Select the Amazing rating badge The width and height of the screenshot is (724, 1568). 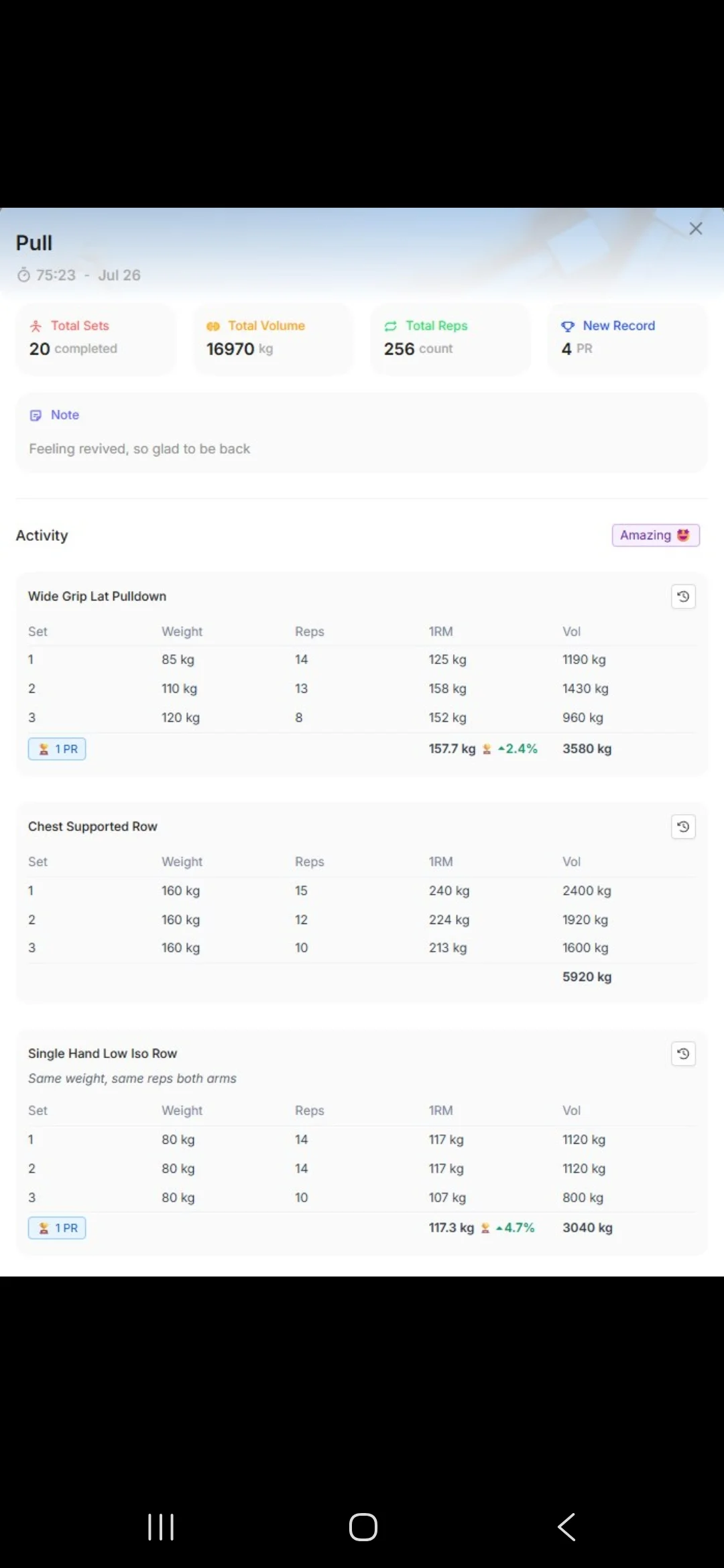[656, 535]
